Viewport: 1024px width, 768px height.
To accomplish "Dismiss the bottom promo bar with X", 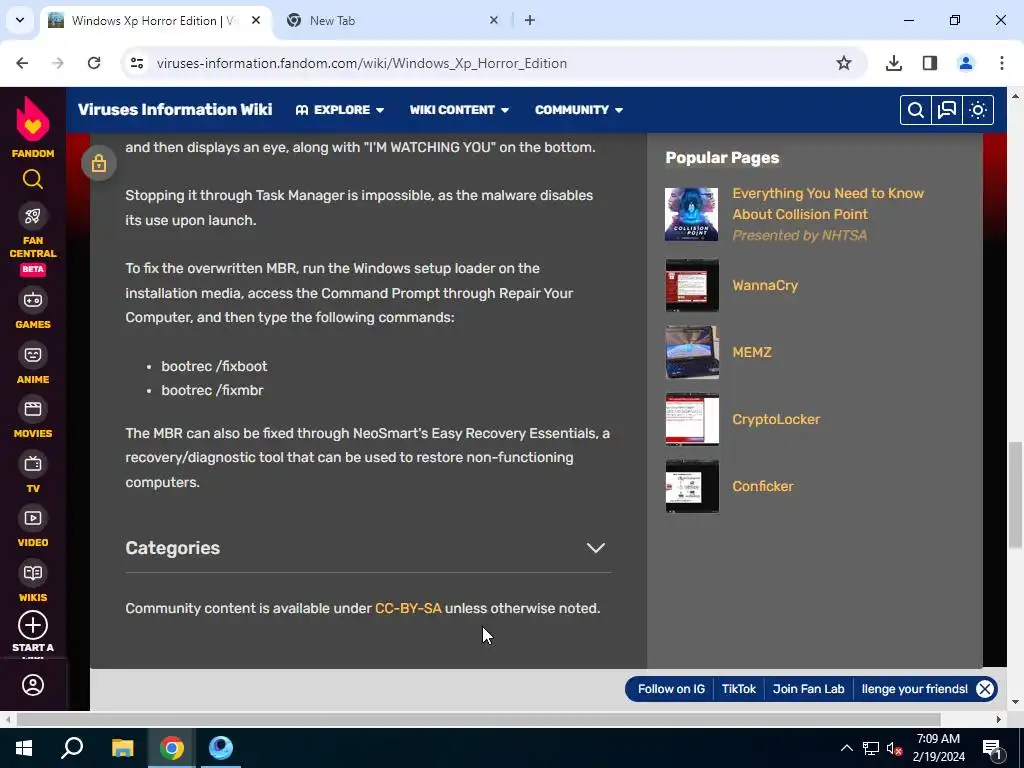I will tap(985, 689).
